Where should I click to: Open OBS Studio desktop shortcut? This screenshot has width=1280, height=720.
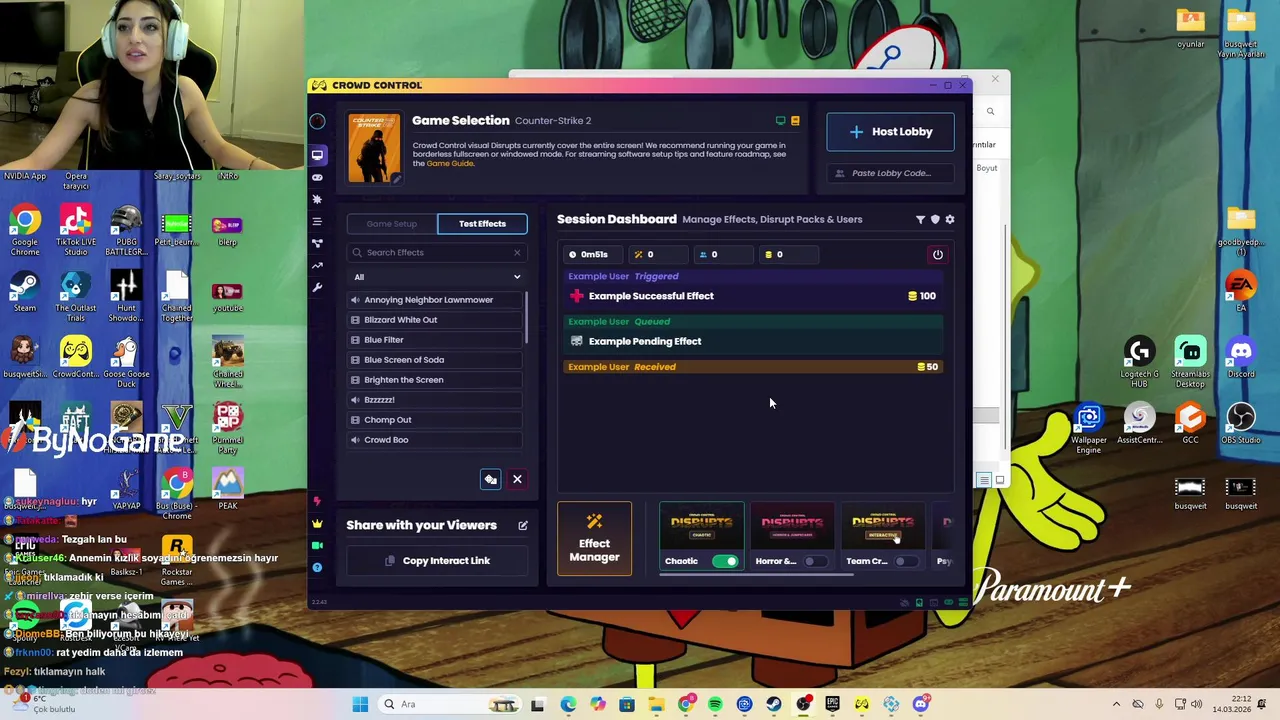point(1241,424)
